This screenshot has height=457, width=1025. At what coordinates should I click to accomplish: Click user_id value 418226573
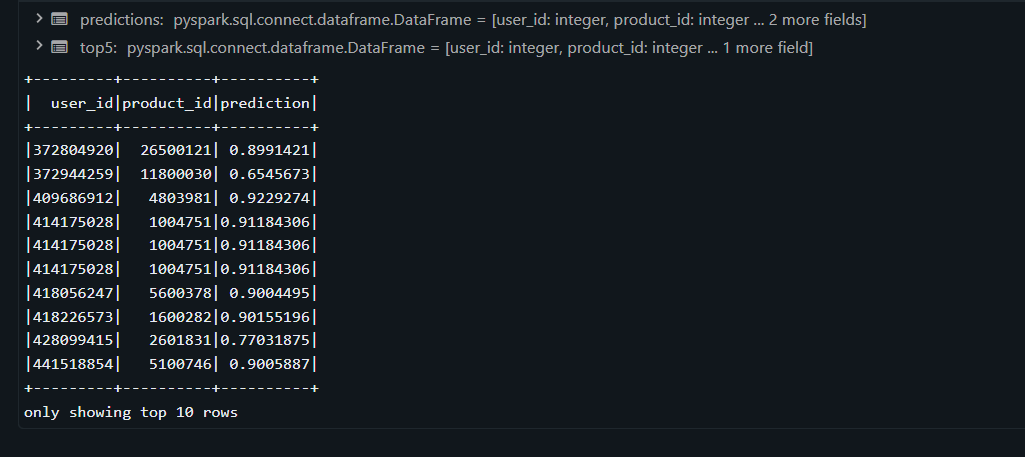(73, 317)
